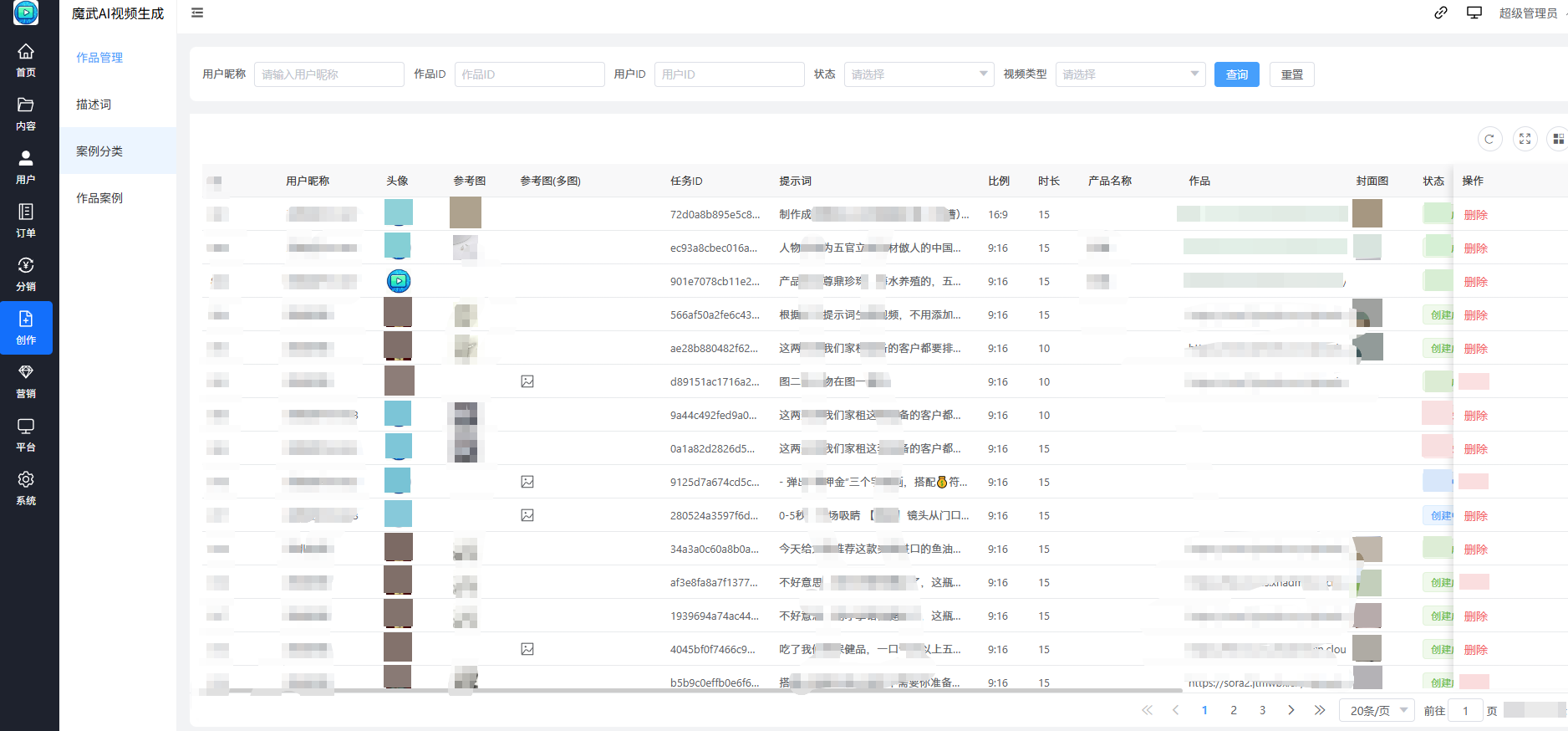The image size is (1568, 731).
Task: Click the link icon in top bar
Action: [1441, 13]
